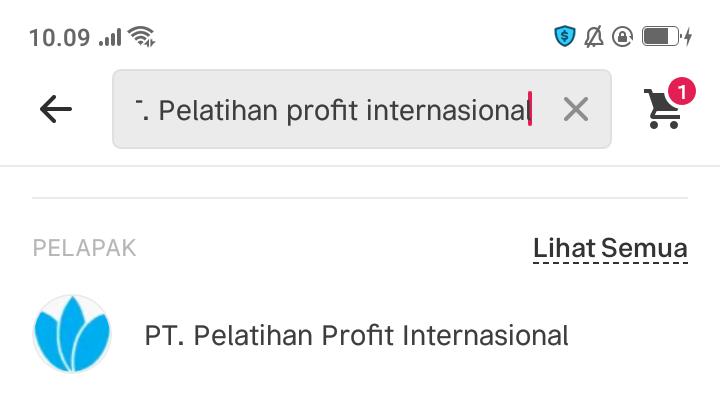720x415 pixels.
Task: Tap the charging bolt indicator
Action: [688, 37]
